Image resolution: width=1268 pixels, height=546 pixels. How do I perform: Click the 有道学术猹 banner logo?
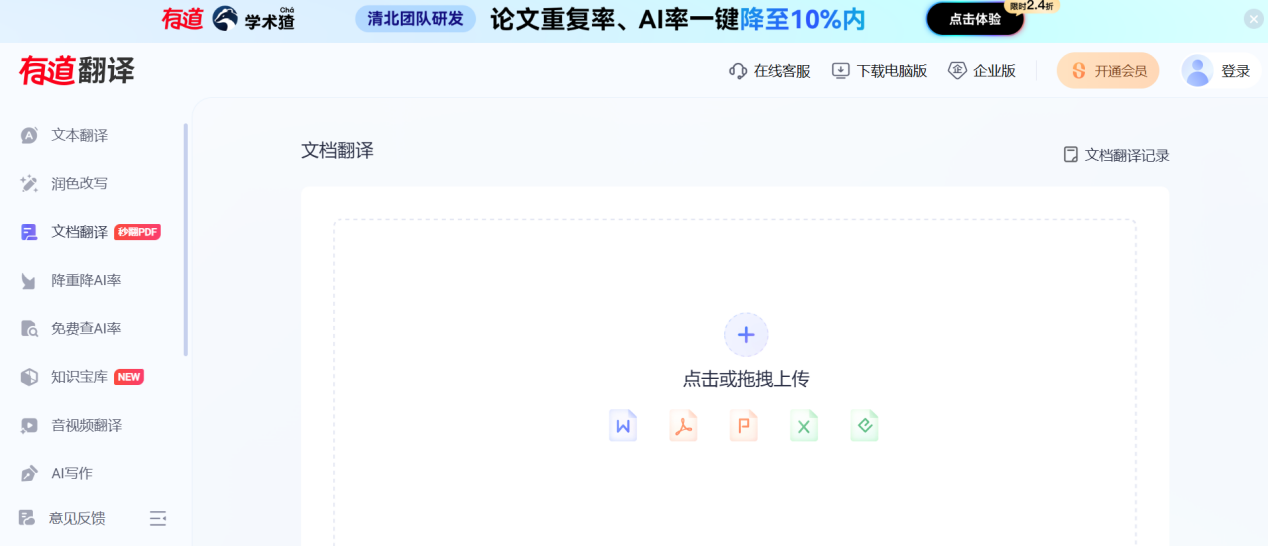(228, 19)
